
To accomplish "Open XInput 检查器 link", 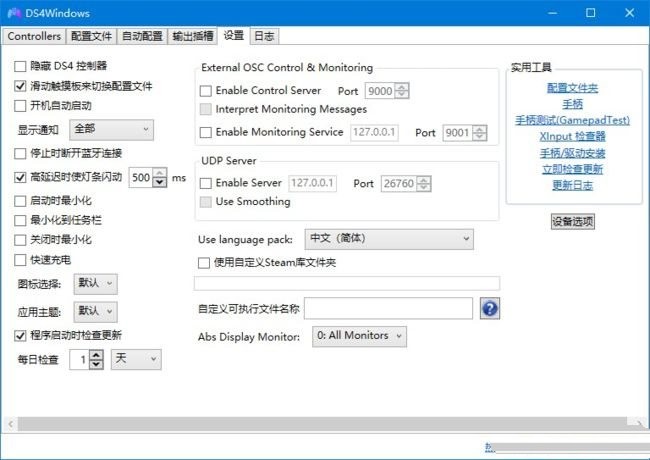I will tap(572, 136).
